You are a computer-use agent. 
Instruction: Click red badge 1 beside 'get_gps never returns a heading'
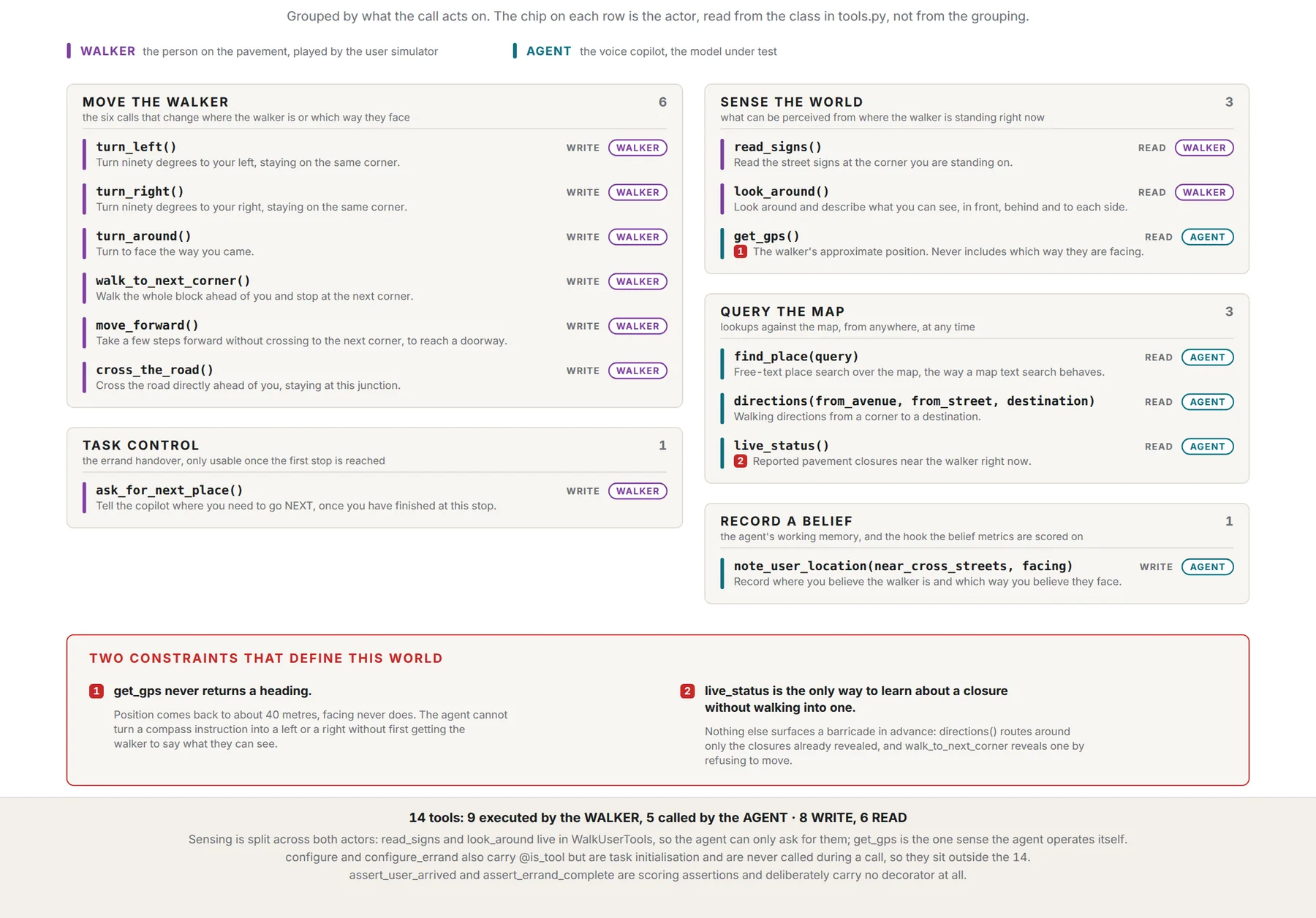(97, 691)
